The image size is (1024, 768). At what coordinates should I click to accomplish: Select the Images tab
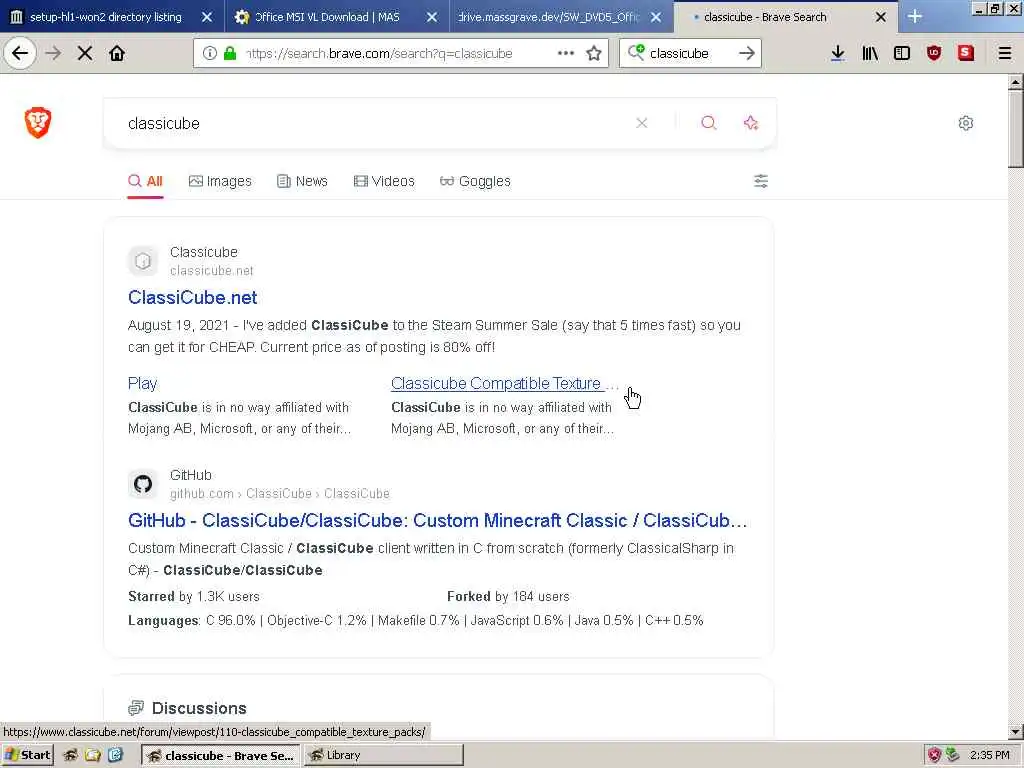click(x=220, y=181)
